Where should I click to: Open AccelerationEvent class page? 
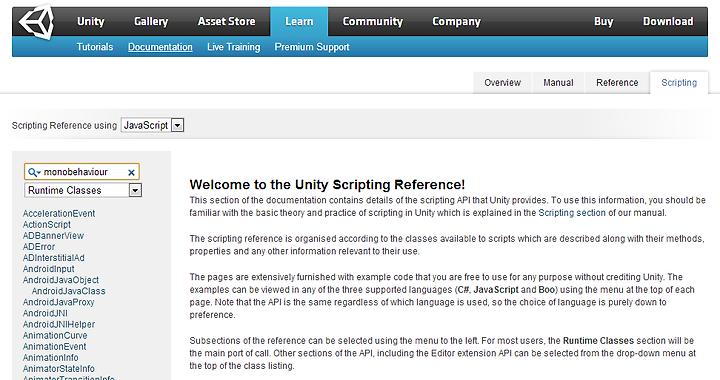click(x=59, y=213)
